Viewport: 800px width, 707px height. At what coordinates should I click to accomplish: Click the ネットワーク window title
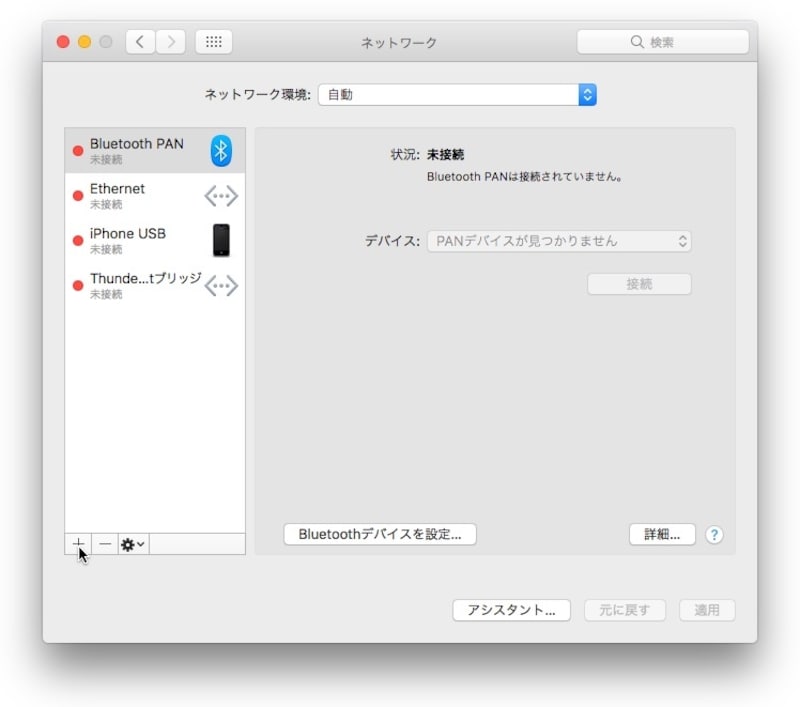399,42
